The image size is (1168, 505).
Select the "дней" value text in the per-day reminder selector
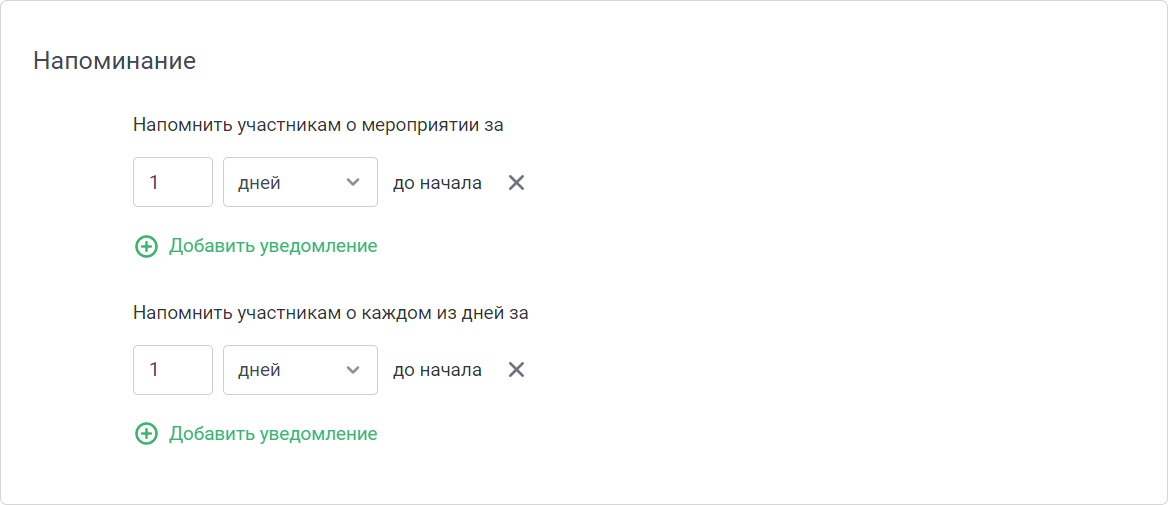[259, 371]
